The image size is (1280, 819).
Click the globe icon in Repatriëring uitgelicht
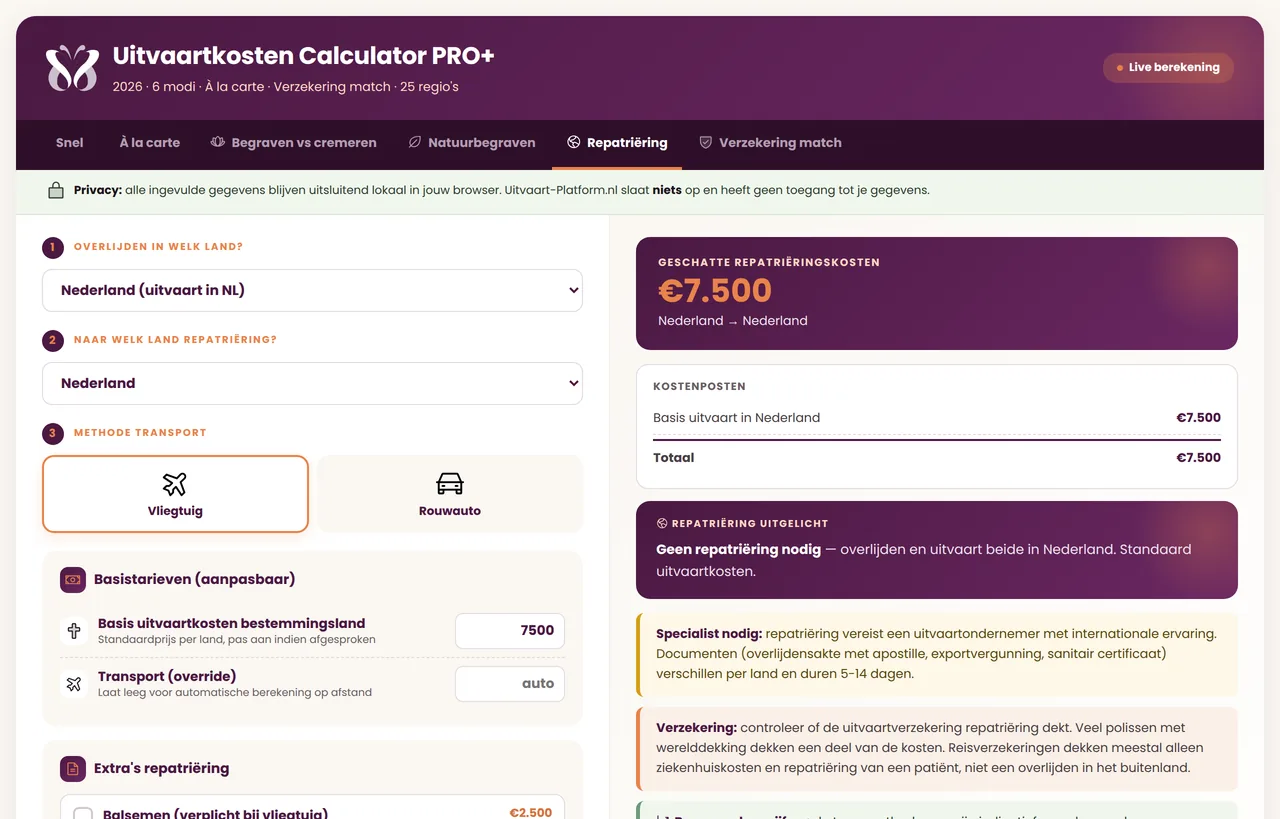coord(662,523)
